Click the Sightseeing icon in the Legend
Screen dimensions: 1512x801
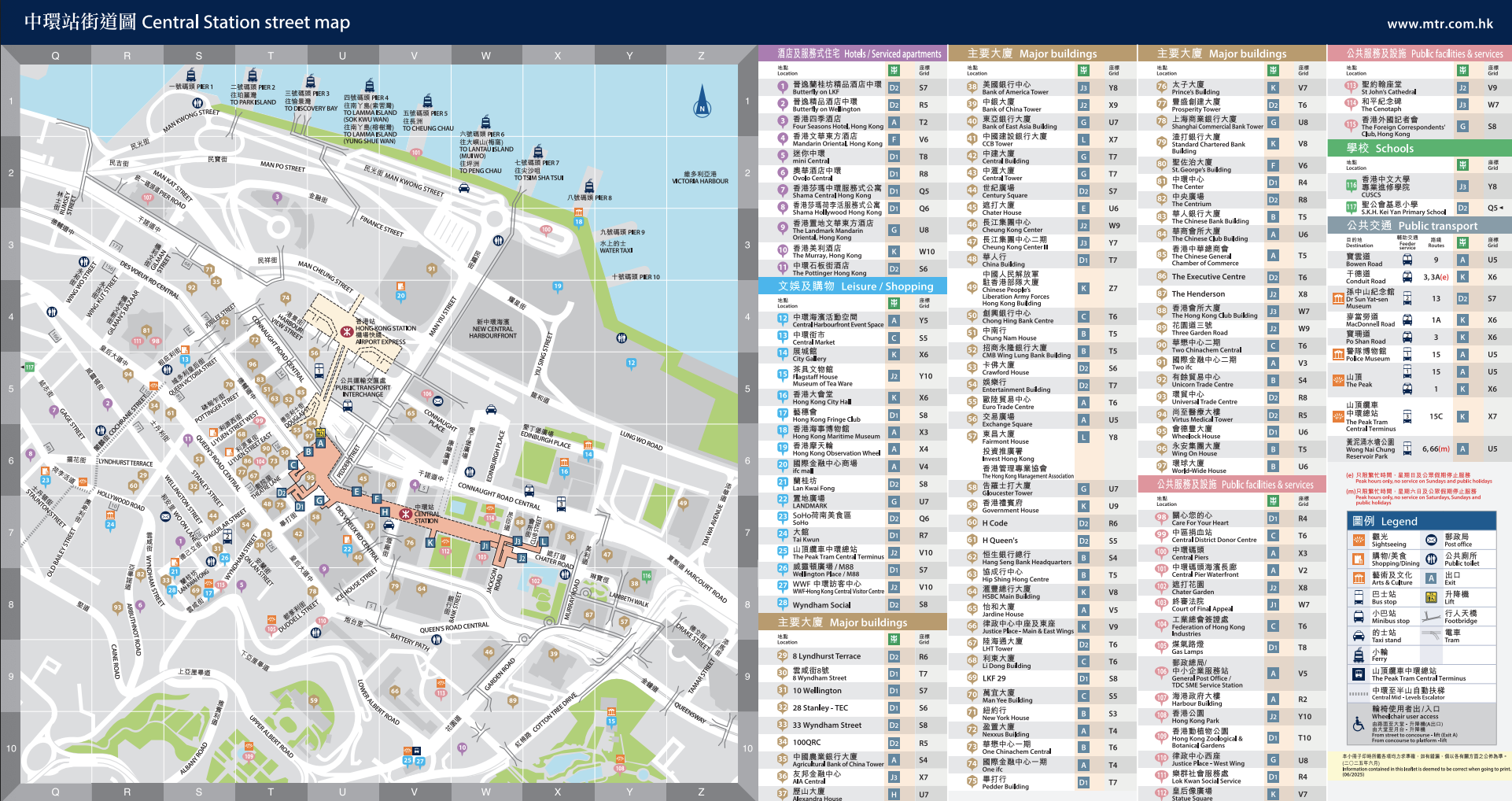coord(1359,540)
